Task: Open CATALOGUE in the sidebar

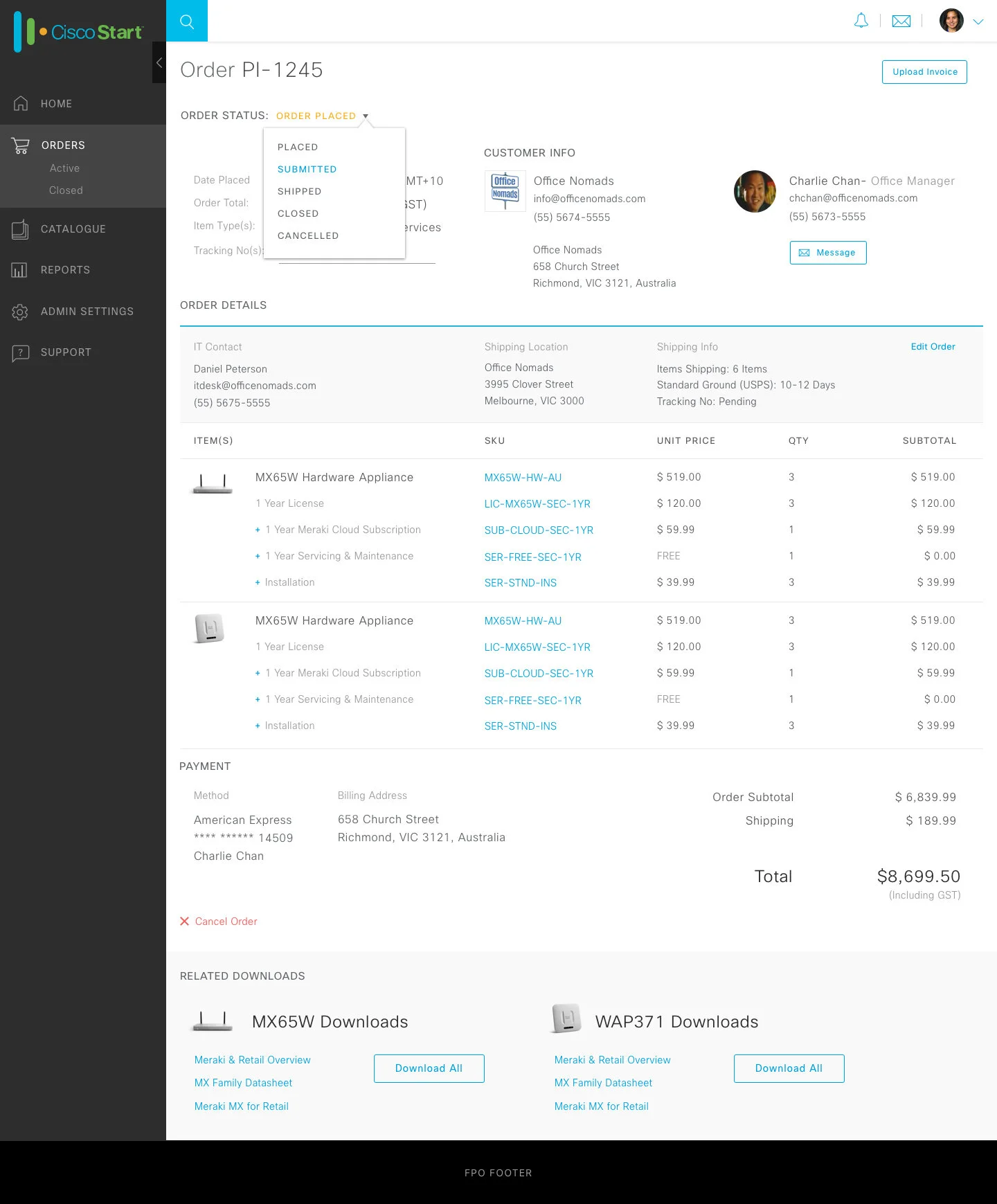Action: coord(73,229)
